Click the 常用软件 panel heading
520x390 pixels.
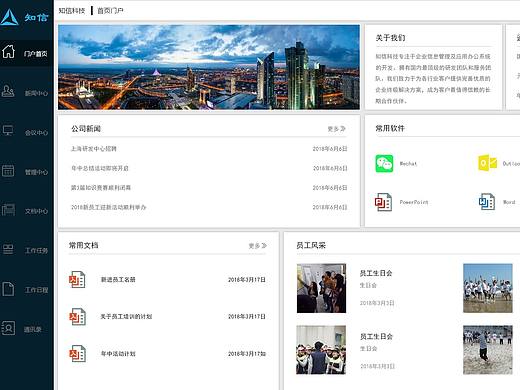[x=390, y=128]
